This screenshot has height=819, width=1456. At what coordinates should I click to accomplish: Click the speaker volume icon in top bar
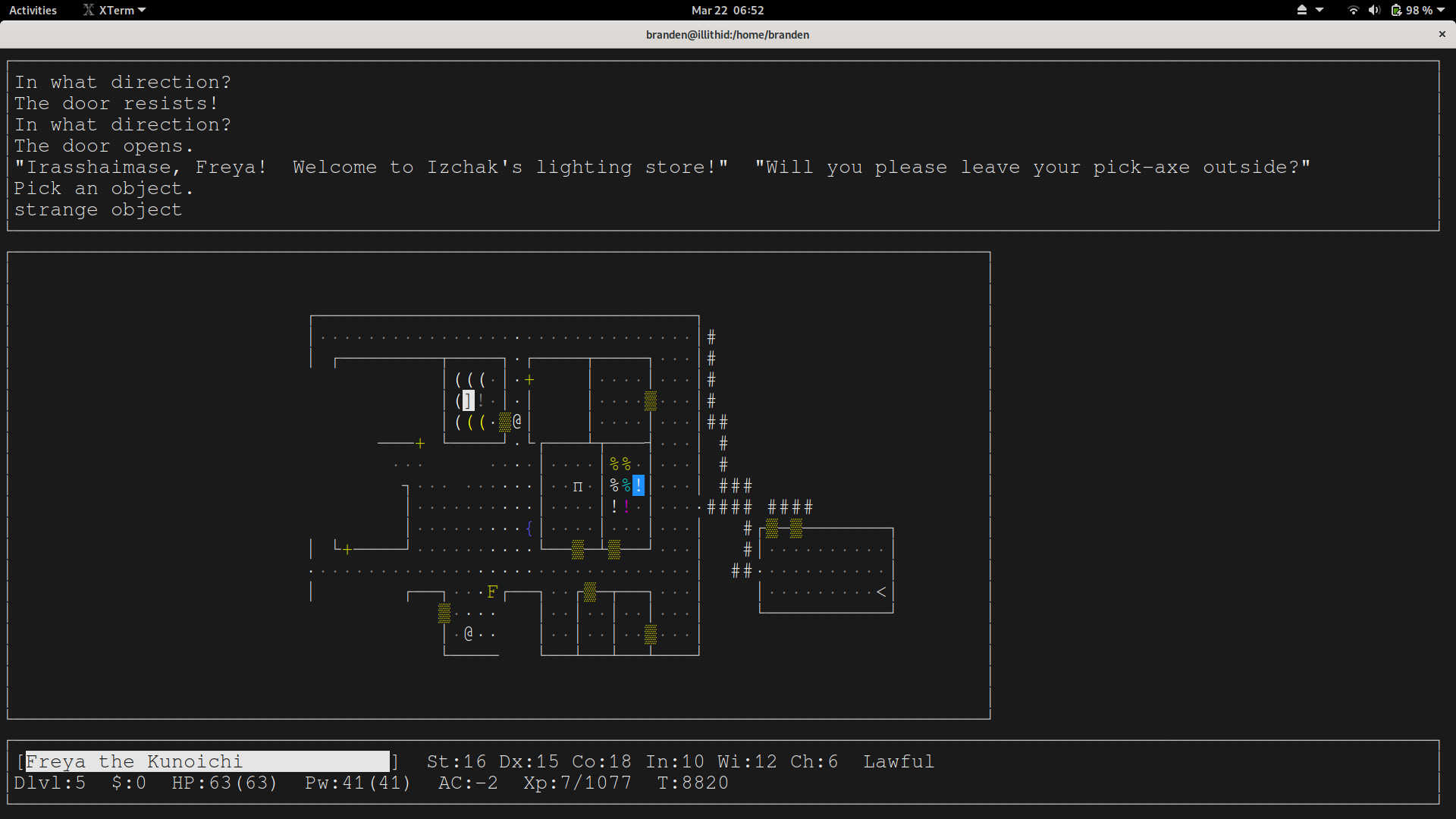click(x=1374, y=10)
